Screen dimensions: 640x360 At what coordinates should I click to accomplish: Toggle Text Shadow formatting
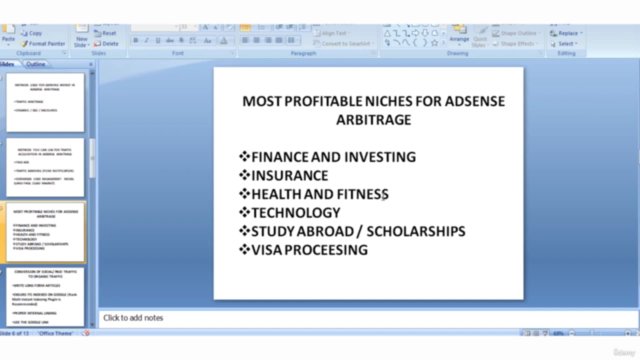click(x=181, y=40)
